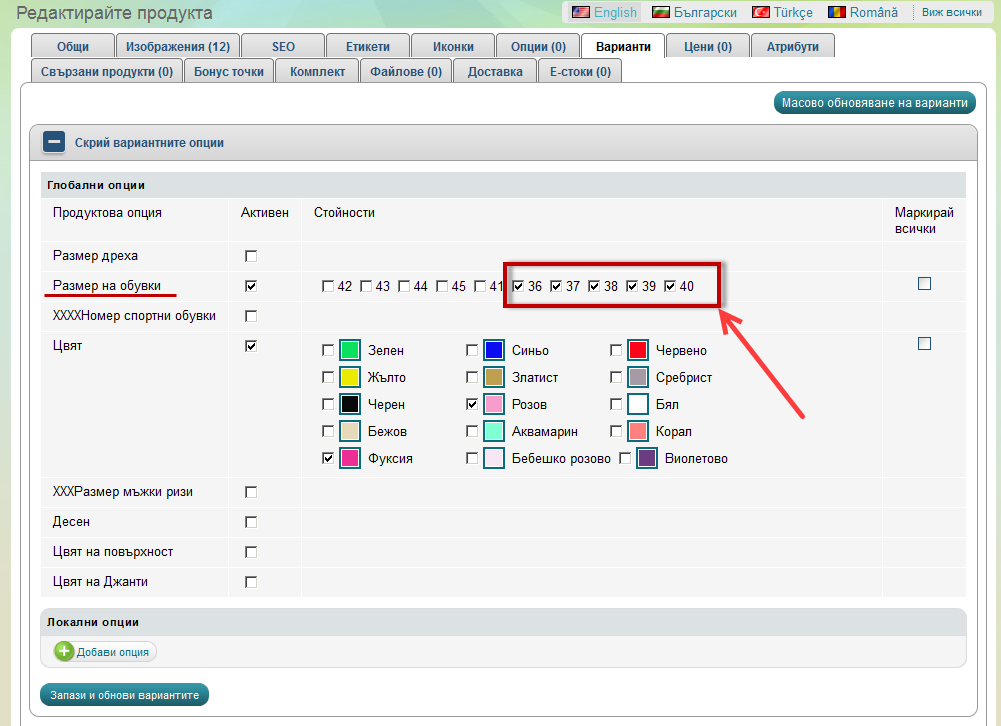1001x726 pixels.
Task: Click Масово обновяване на варианти button
Action: pyautogui.click(x=874, y=103)
